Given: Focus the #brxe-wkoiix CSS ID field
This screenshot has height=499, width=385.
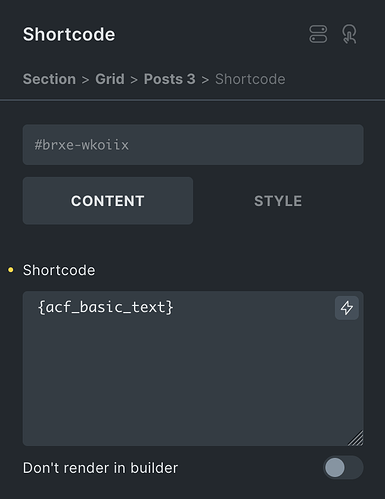Looking at the screenshot, I should tap(193, 145).
